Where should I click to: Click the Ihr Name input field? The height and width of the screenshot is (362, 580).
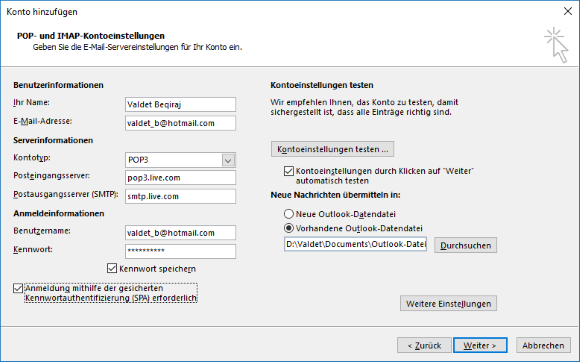(180, 105)
